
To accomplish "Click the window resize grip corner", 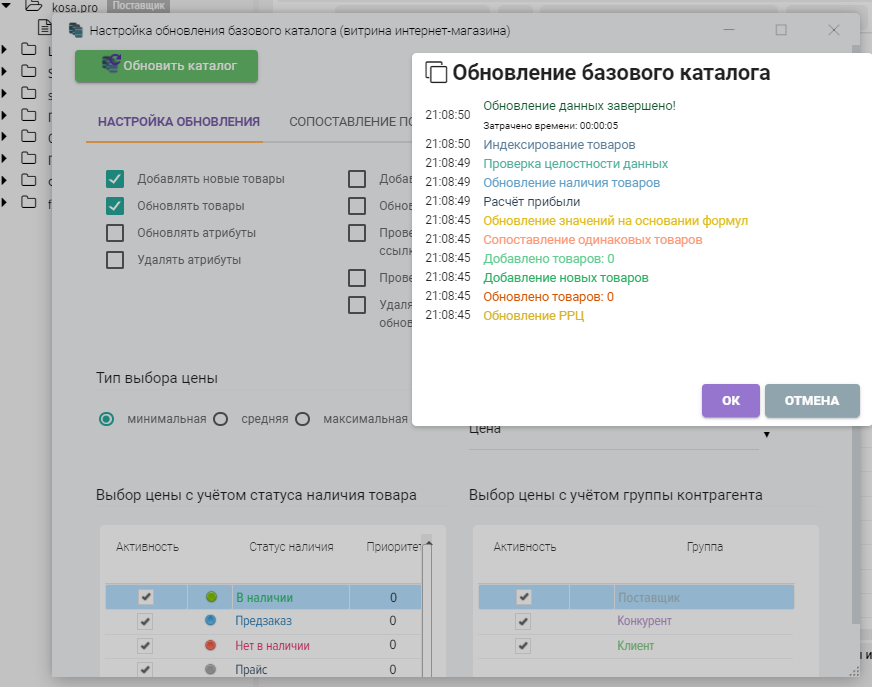I will point(854,672).
